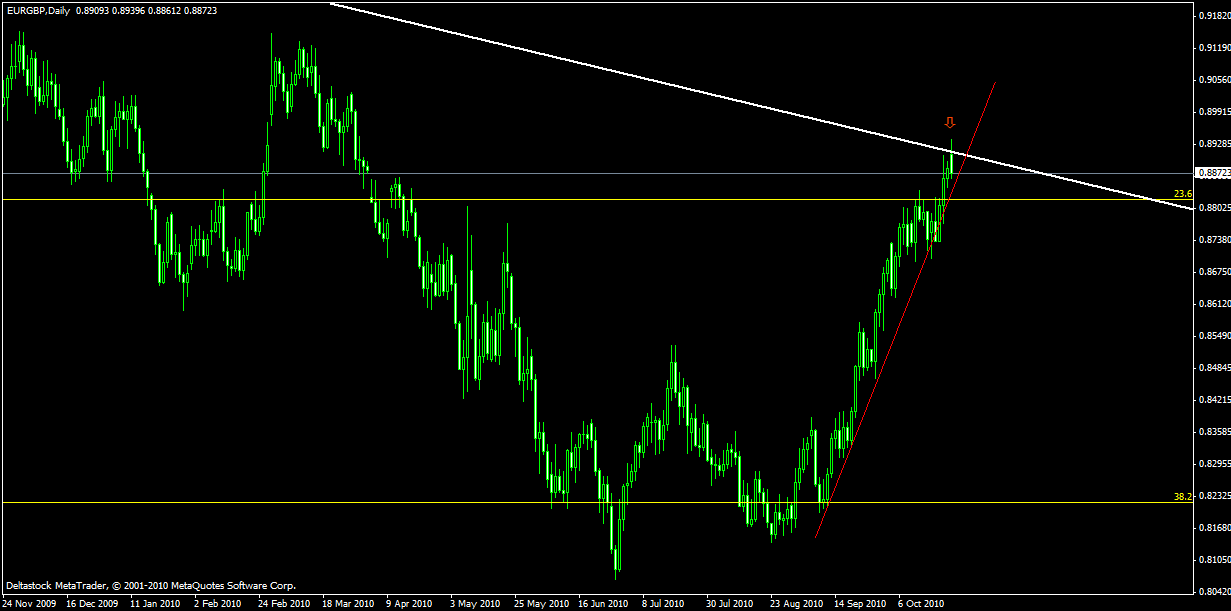This screenshot has width=1231, height=611.
Task: Click the 18 Mar 2010 date label
Action: point(349,604)
